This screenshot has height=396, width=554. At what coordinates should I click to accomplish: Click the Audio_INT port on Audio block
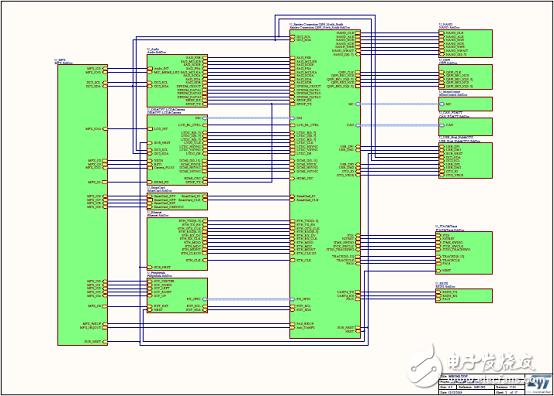pos(150,69)
